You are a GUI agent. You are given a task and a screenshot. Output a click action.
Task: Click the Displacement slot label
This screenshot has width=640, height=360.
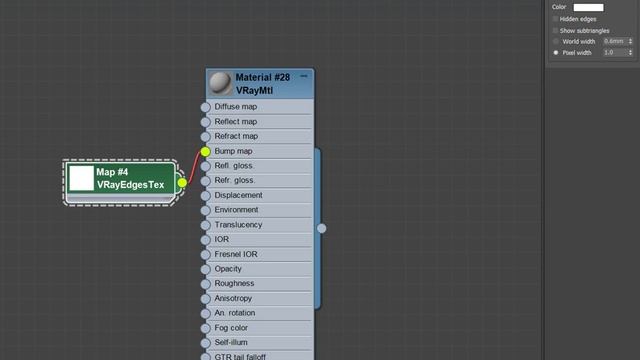pyautogui.click(x=238, y=195)
